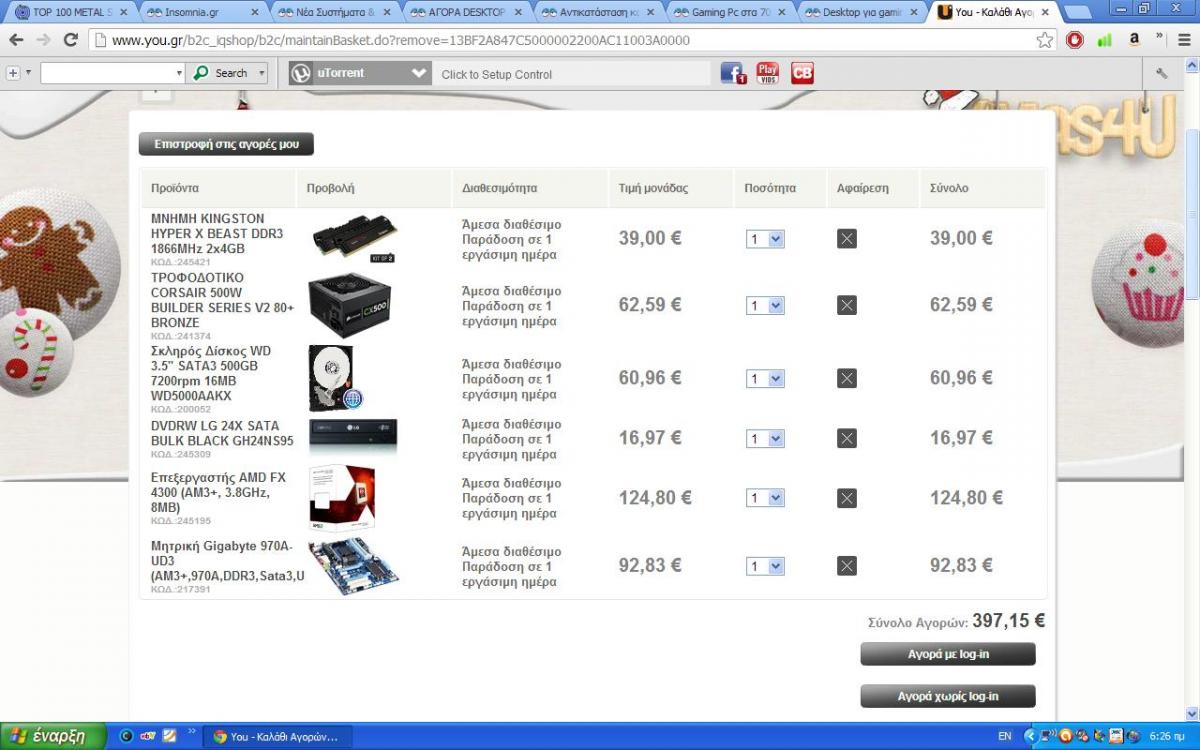
Task: Open Gigabyte 970A-UD3 motherboard product link
Action: tap(228, 561)
